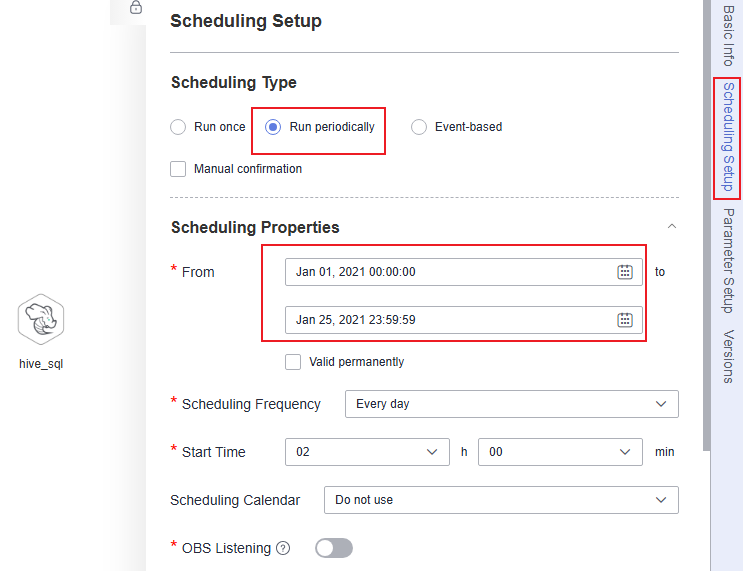Image resolution: width=743 pixels, height=571 pixels.
Task: Expand the Start Time hour dropdown
Action: 366,452
